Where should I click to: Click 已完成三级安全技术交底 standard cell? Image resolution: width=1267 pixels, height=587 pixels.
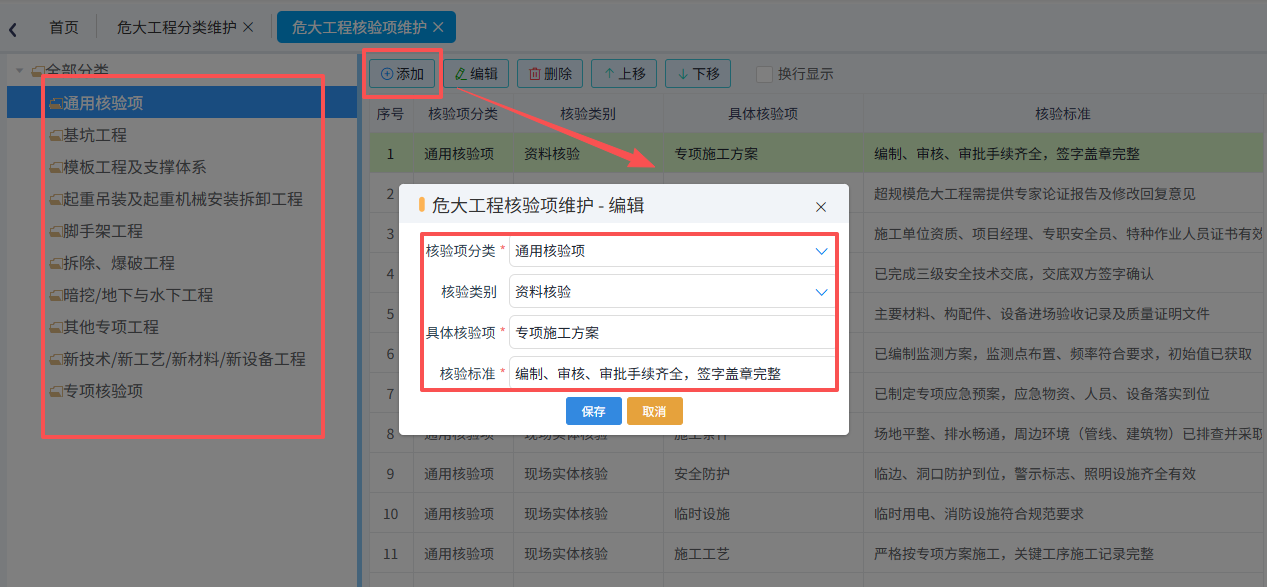[1064, 274]
